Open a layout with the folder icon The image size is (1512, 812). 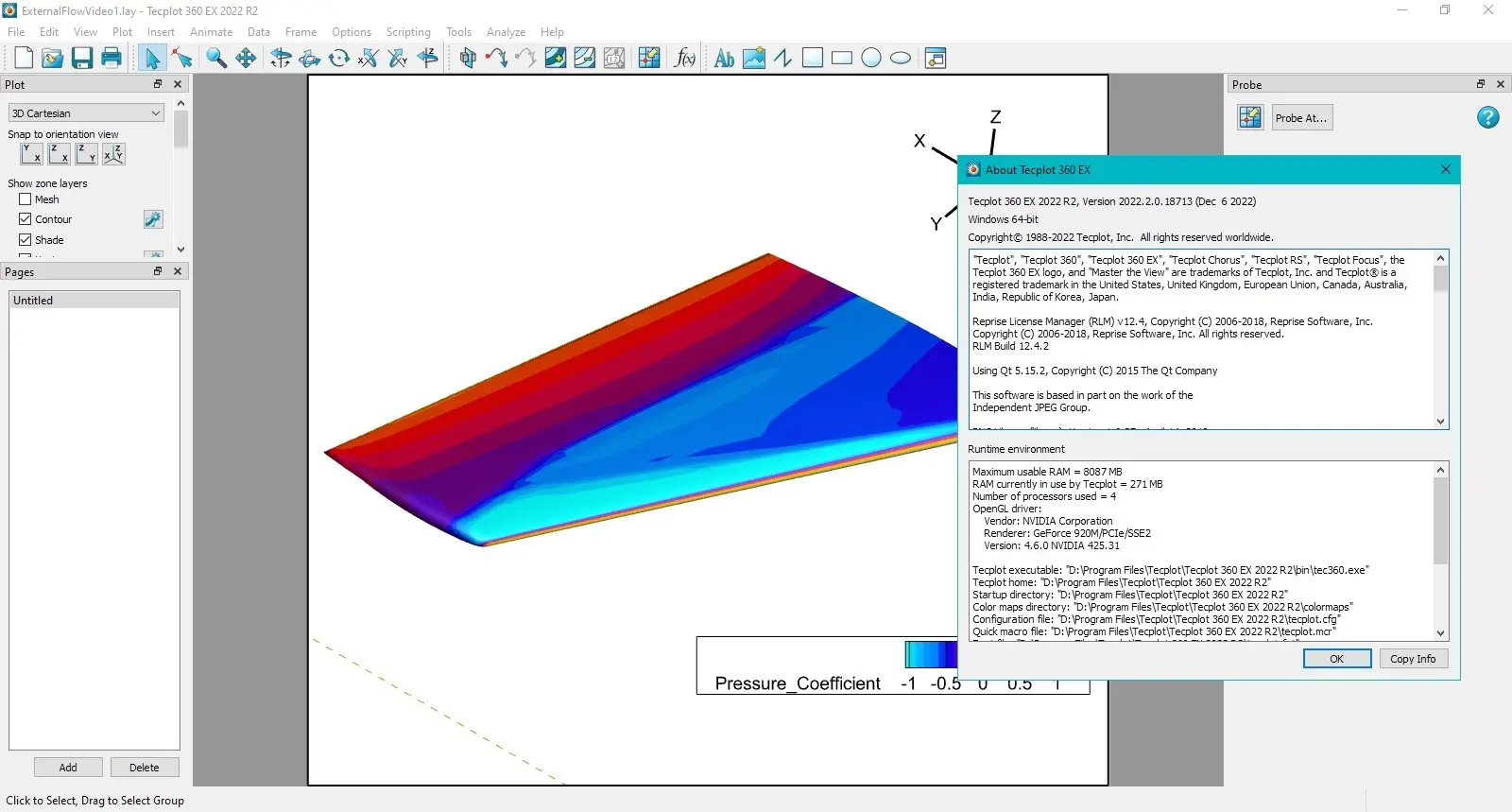tap(53, 59)
